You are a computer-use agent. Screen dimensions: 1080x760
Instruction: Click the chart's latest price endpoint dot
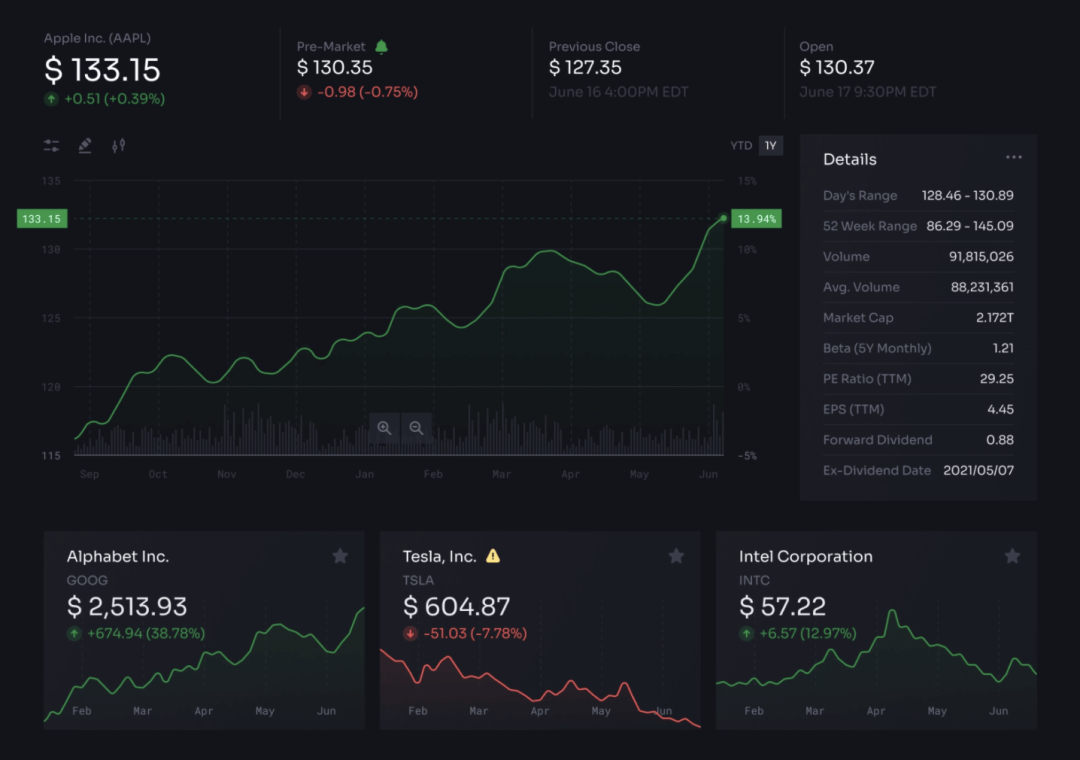point(723,218)
